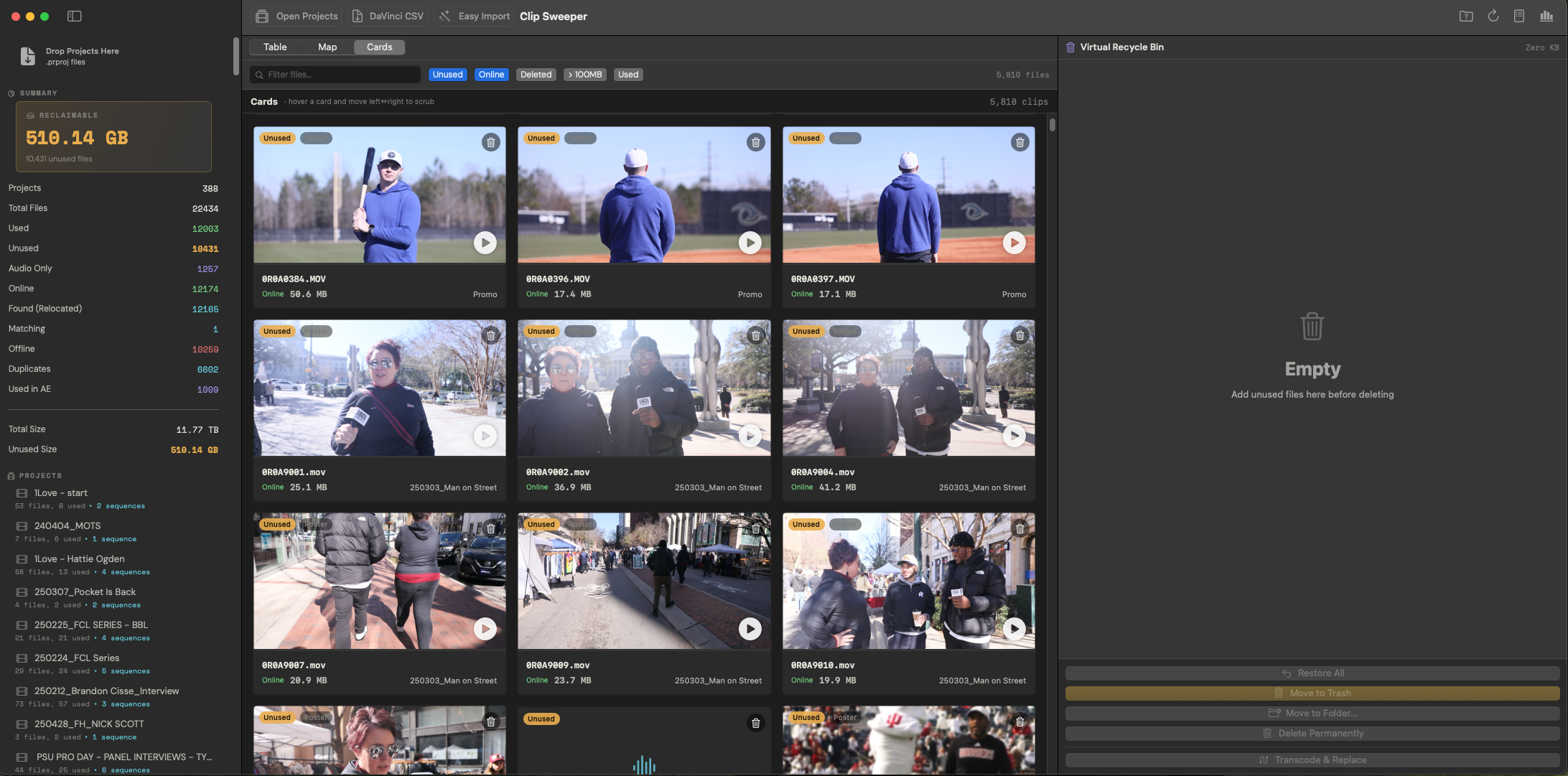Enable the >100MB filter chip
The width and height of the screenshot is (1568, 776).
[x=585, y=75]
